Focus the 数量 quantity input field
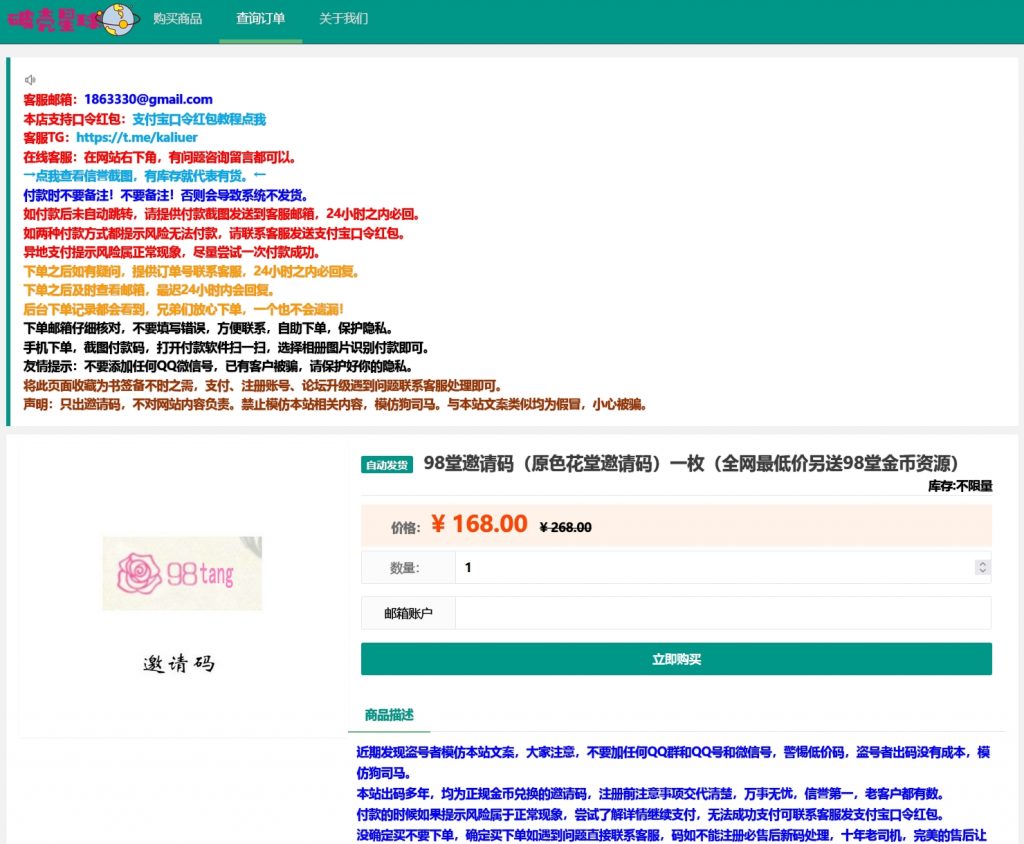The height and width of the screenshot is (844, 1024). pyautogui.click(x=723, y=567)
